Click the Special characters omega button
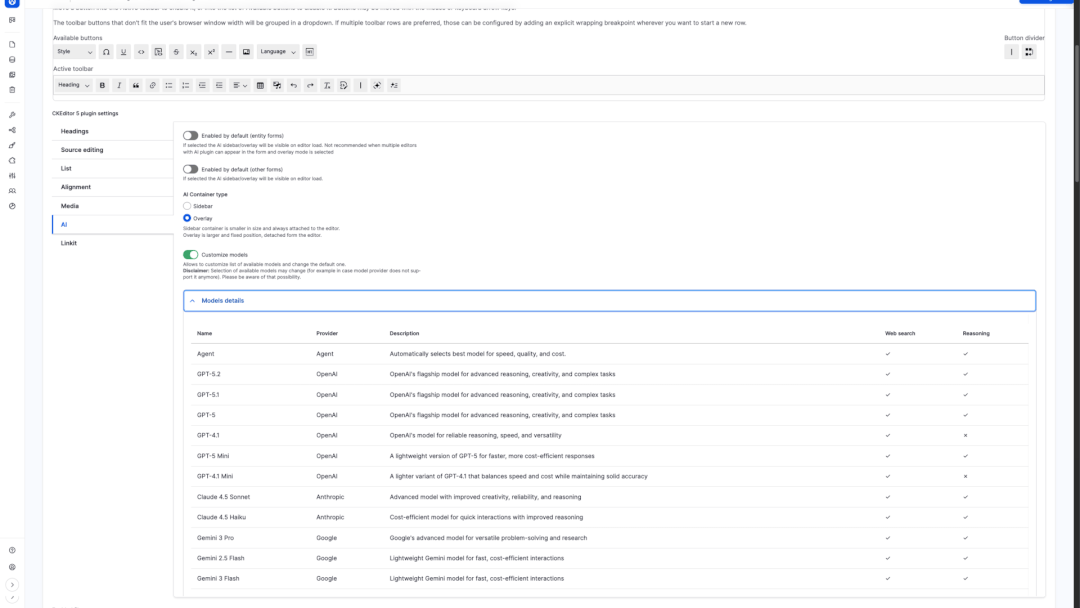Viewport: 1080px width, 608px height. 106,52
